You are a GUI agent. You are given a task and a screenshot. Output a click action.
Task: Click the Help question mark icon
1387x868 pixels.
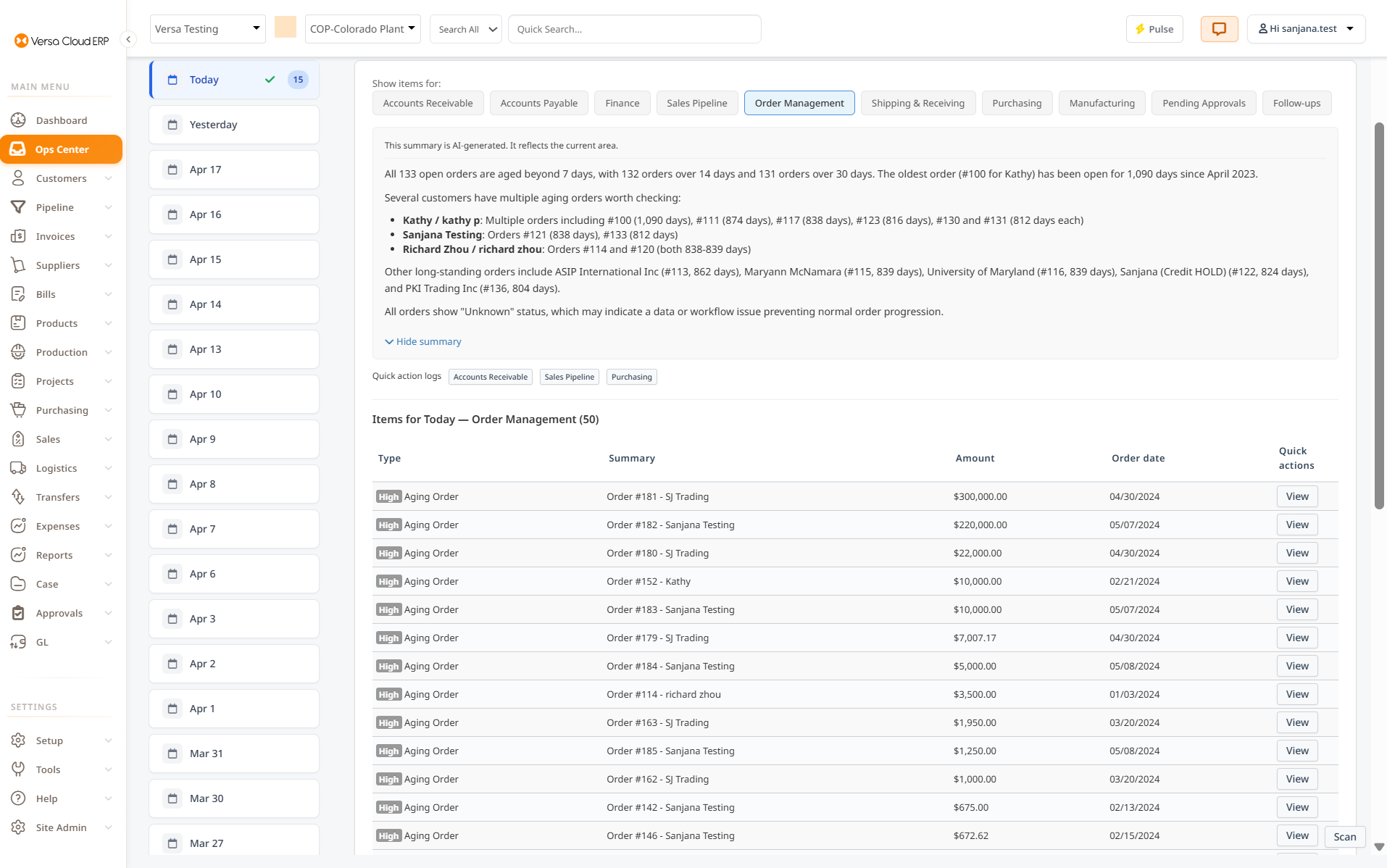click(19, 798)
